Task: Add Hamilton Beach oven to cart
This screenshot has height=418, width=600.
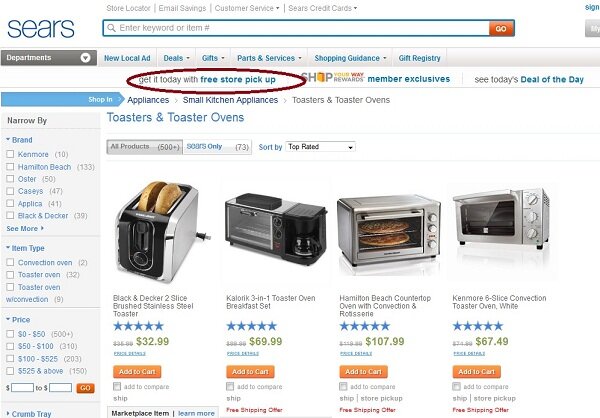Action: [x=364, y=372]
